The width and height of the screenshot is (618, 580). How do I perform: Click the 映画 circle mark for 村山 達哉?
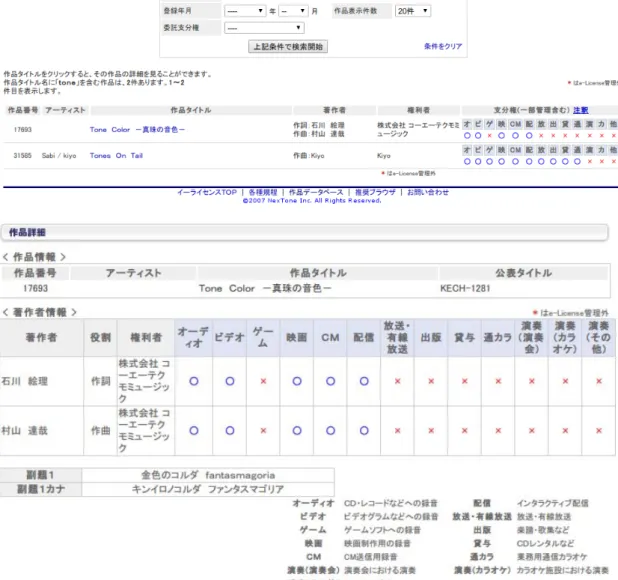click(x=297, y=431)
